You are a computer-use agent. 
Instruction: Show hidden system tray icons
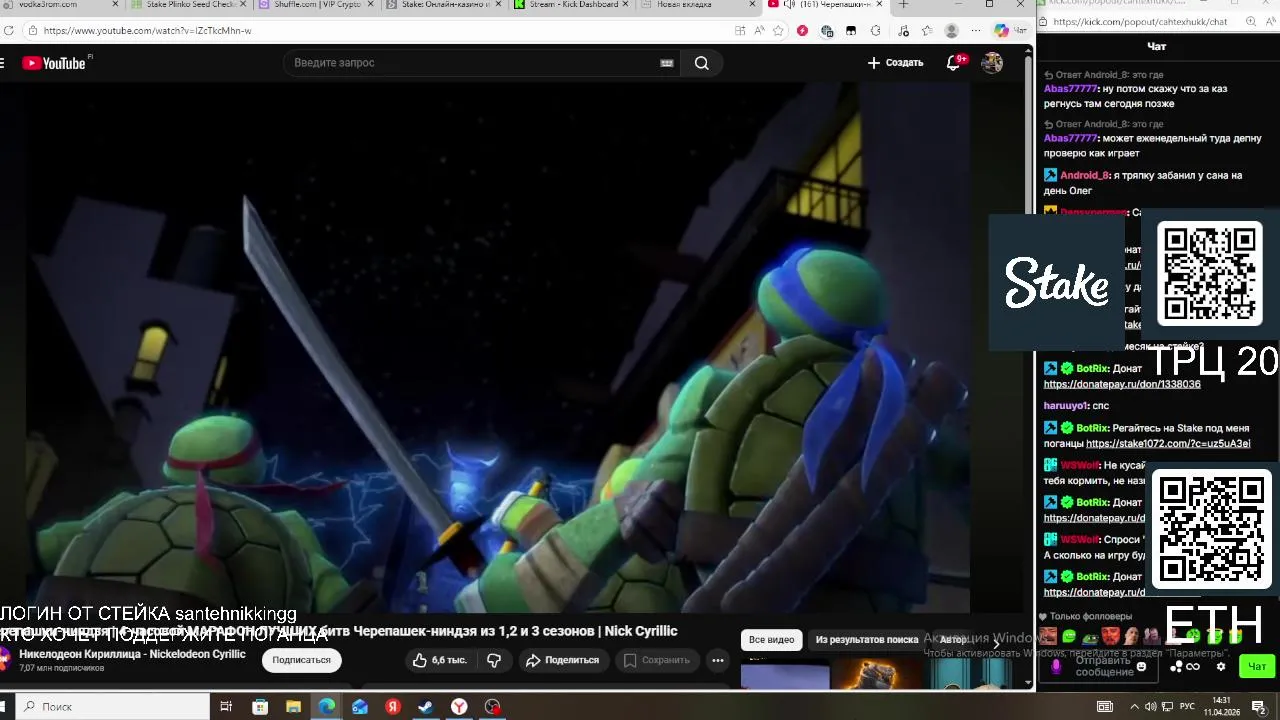point(1135,707)
